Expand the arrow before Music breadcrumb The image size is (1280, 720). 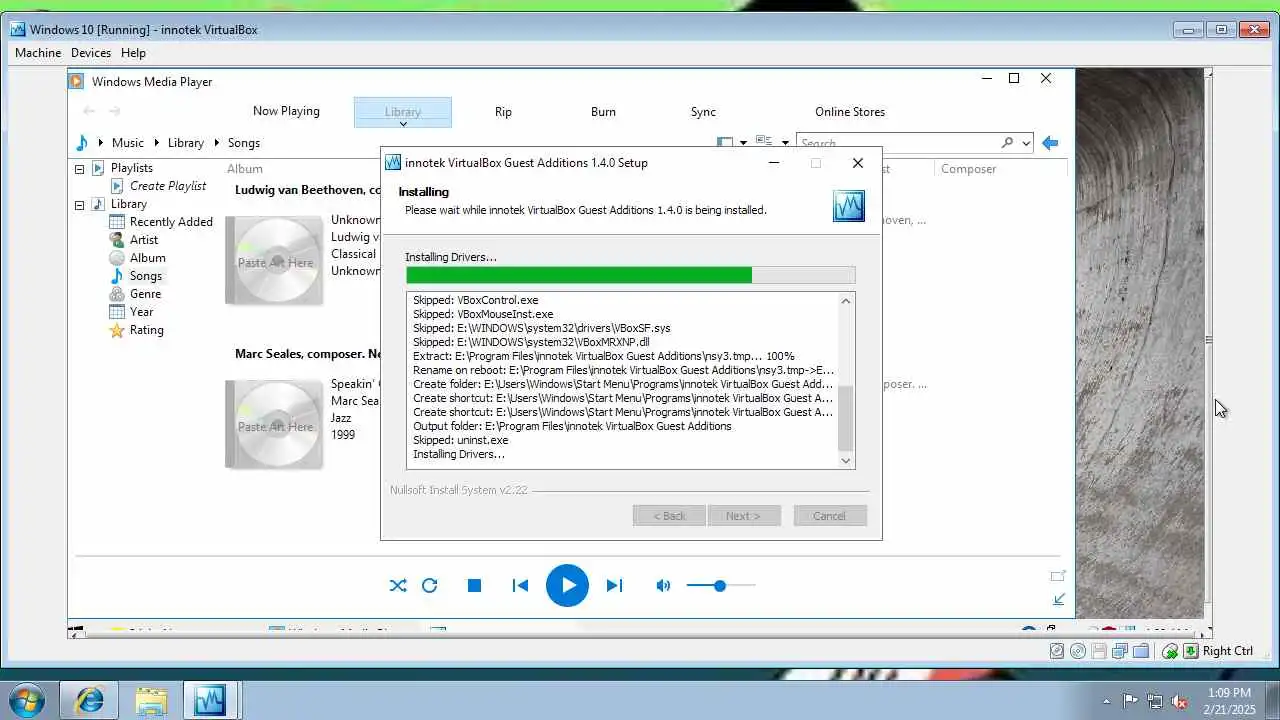(101, 143)
